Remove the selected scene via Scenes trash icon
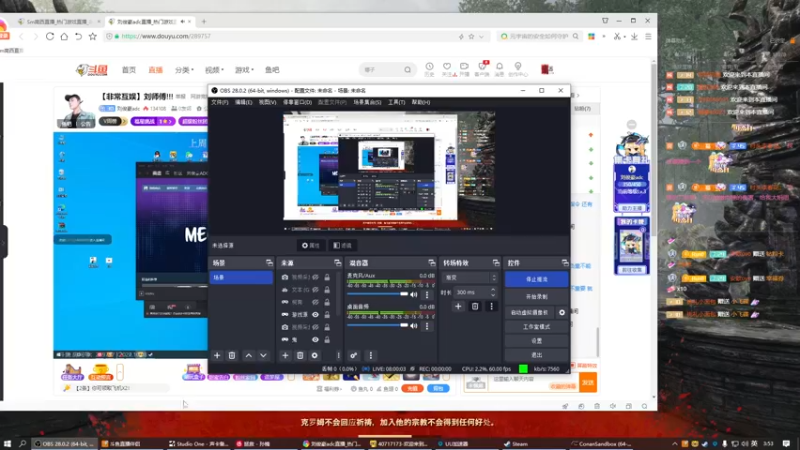The height and width of the screenshot is (450, 800). point(232,355)
